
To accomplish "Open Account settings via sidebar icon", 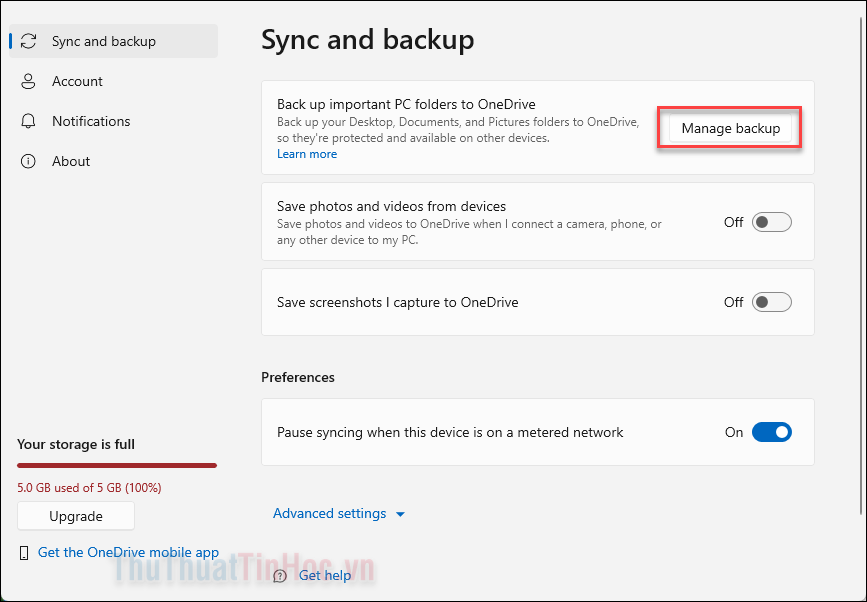I will coord(28,81).
